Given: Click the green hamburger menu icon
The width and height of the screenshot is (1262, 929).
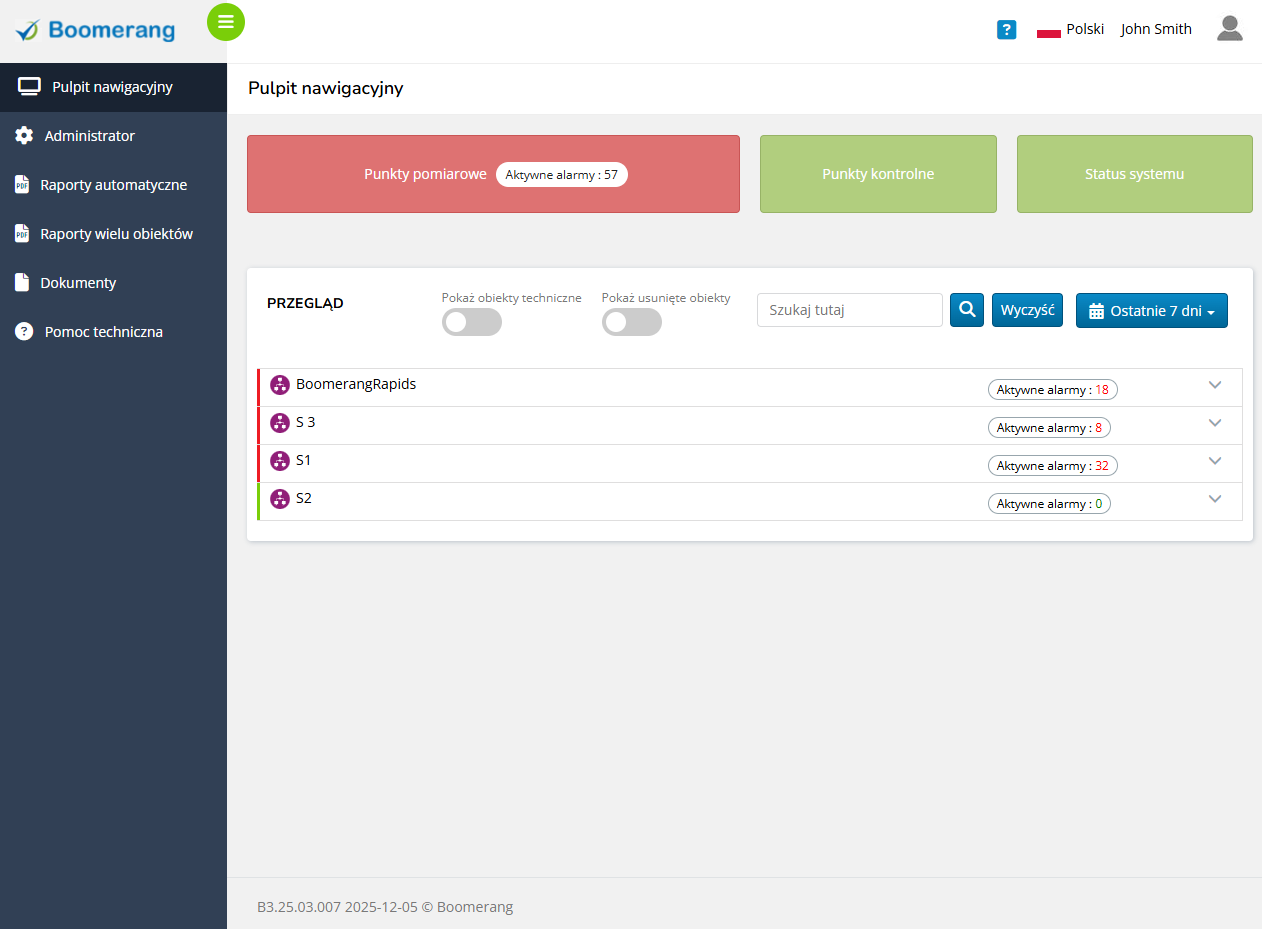Looking at the screenshot, I should tap(226, 22).
